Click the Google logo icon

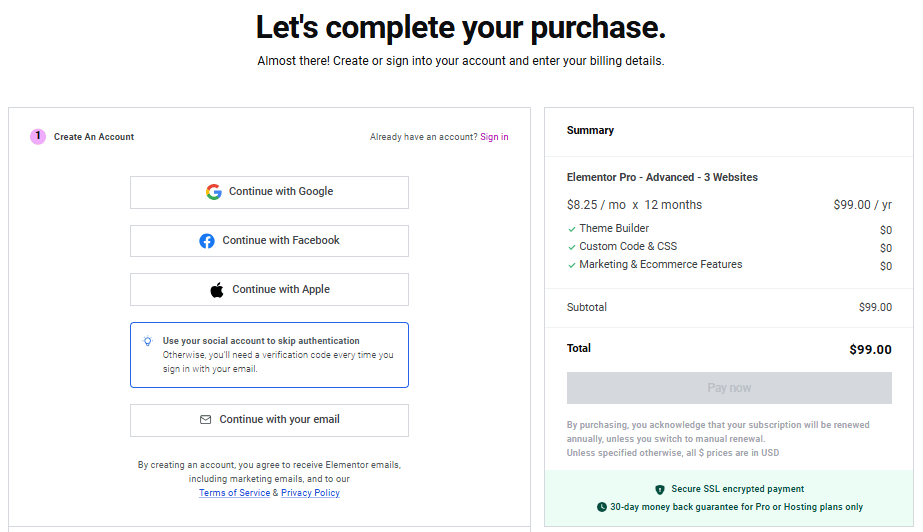click(214, 192)
